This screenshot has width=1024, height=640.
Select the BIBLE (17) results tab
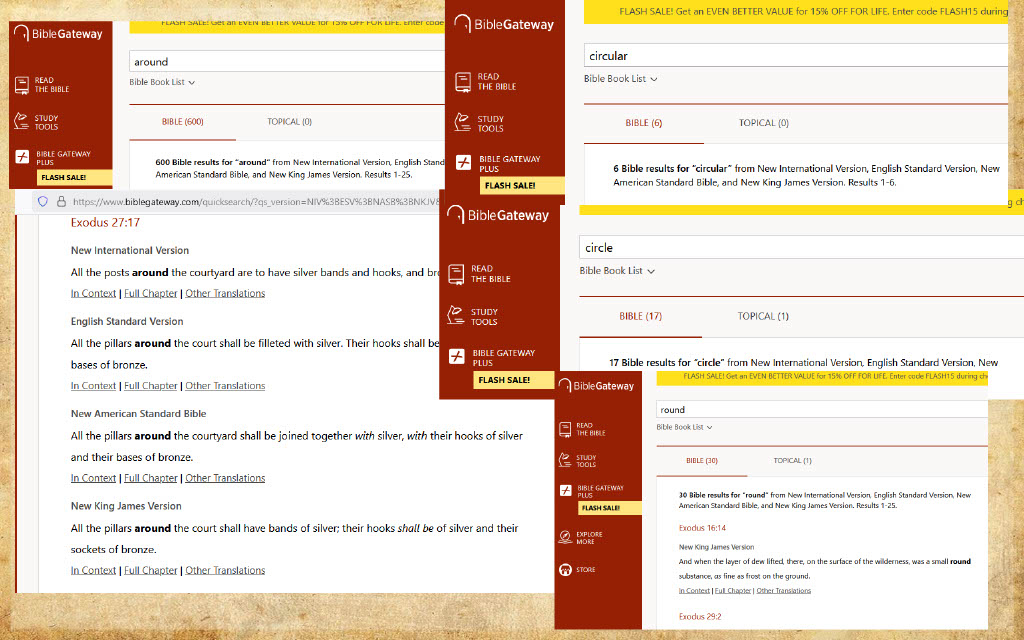click(x=641, y=316)
